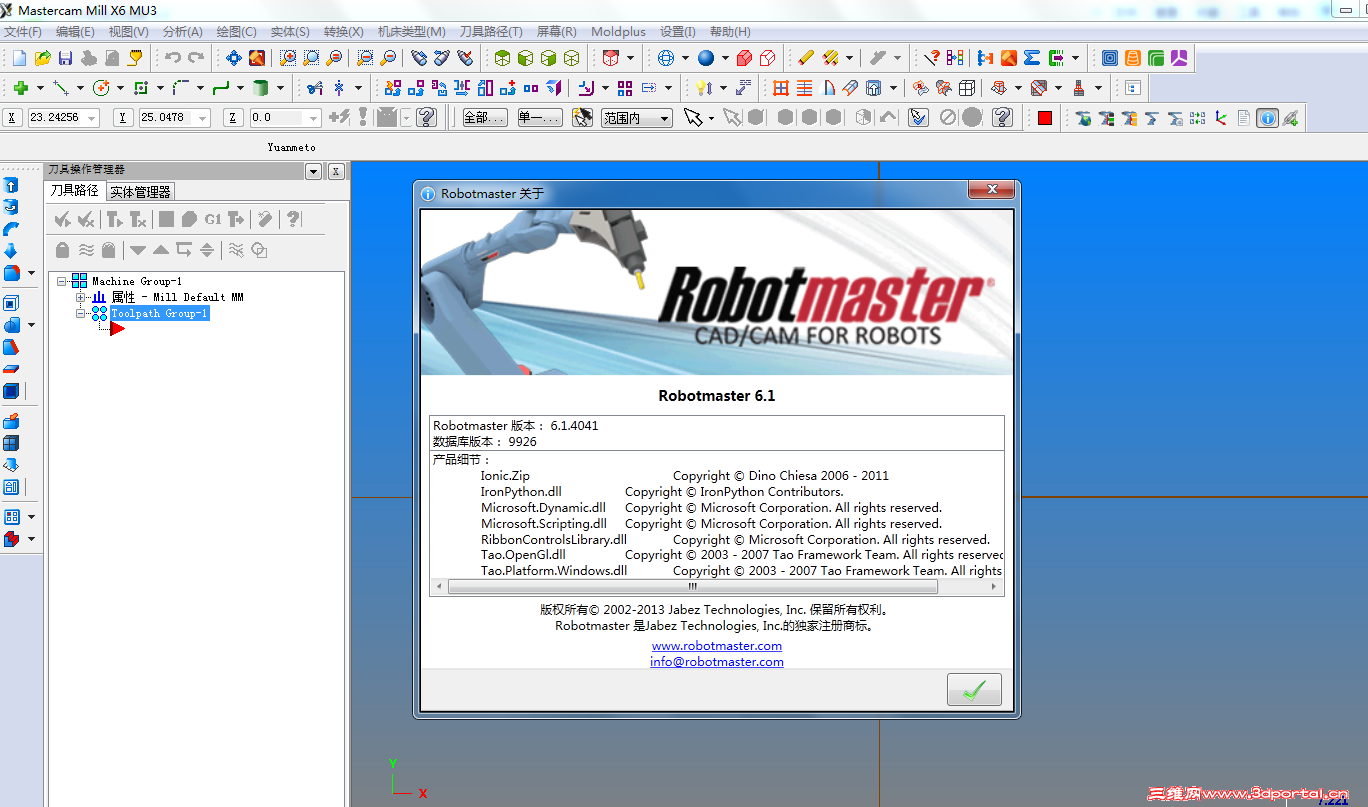Switch to the 刀具路径 tab

coord(75,190)
